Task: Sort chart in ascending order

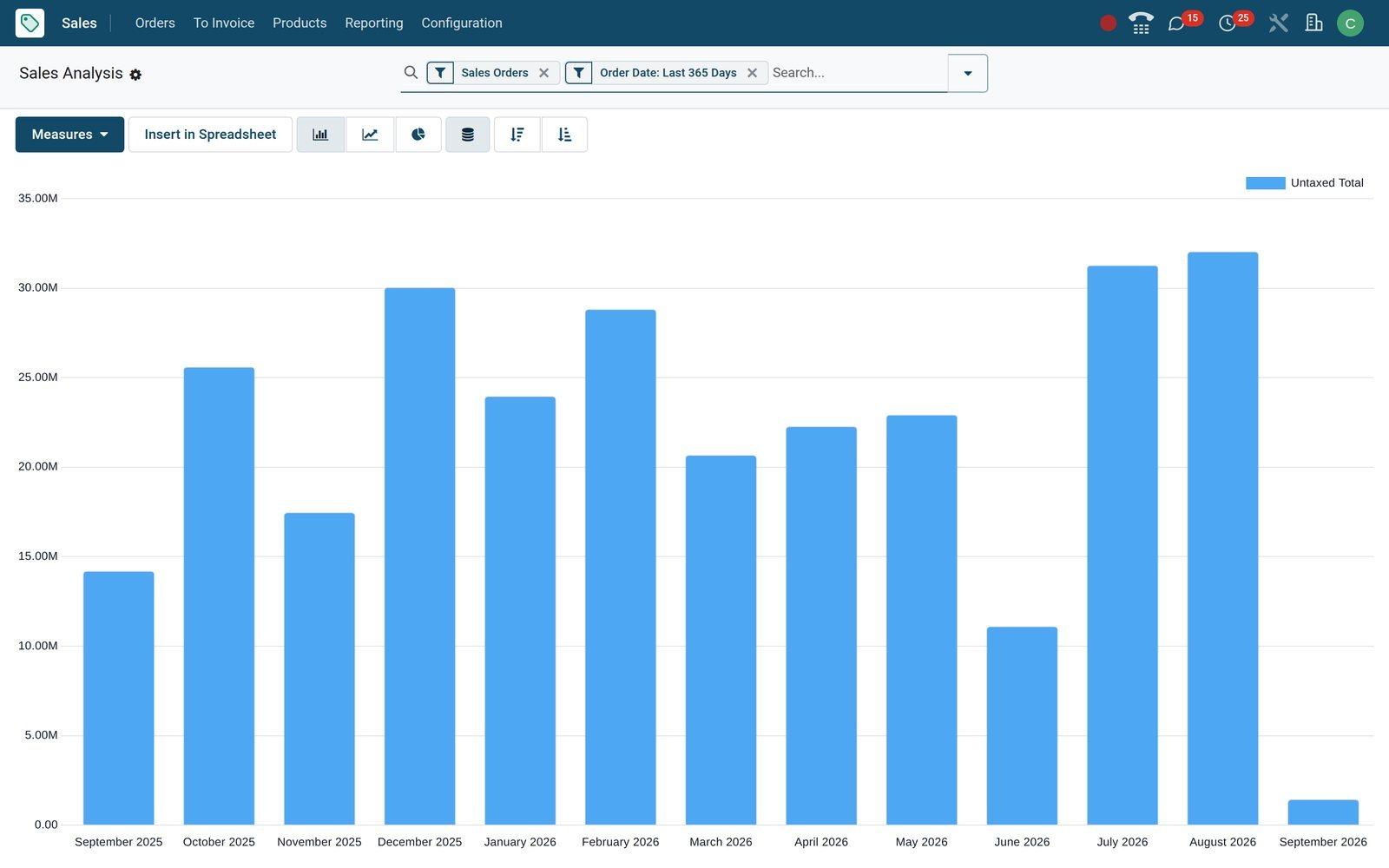Action: click(x=564, y=135)
